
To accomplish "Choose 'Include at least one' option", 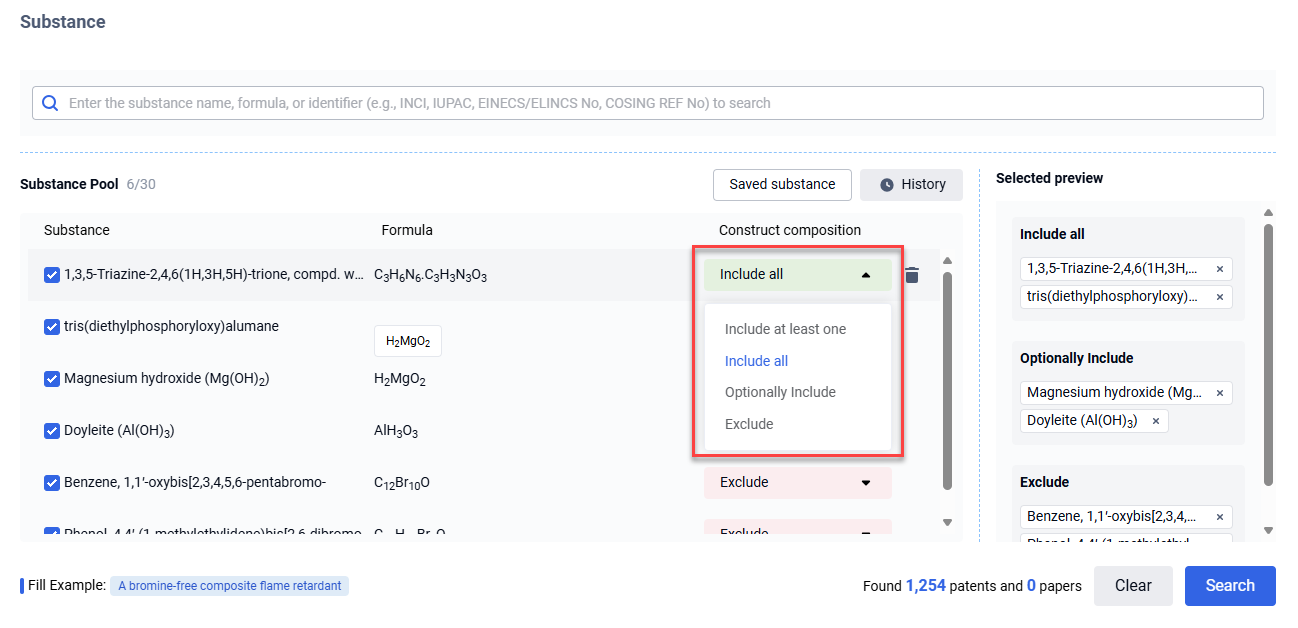I will pos(785,329).
